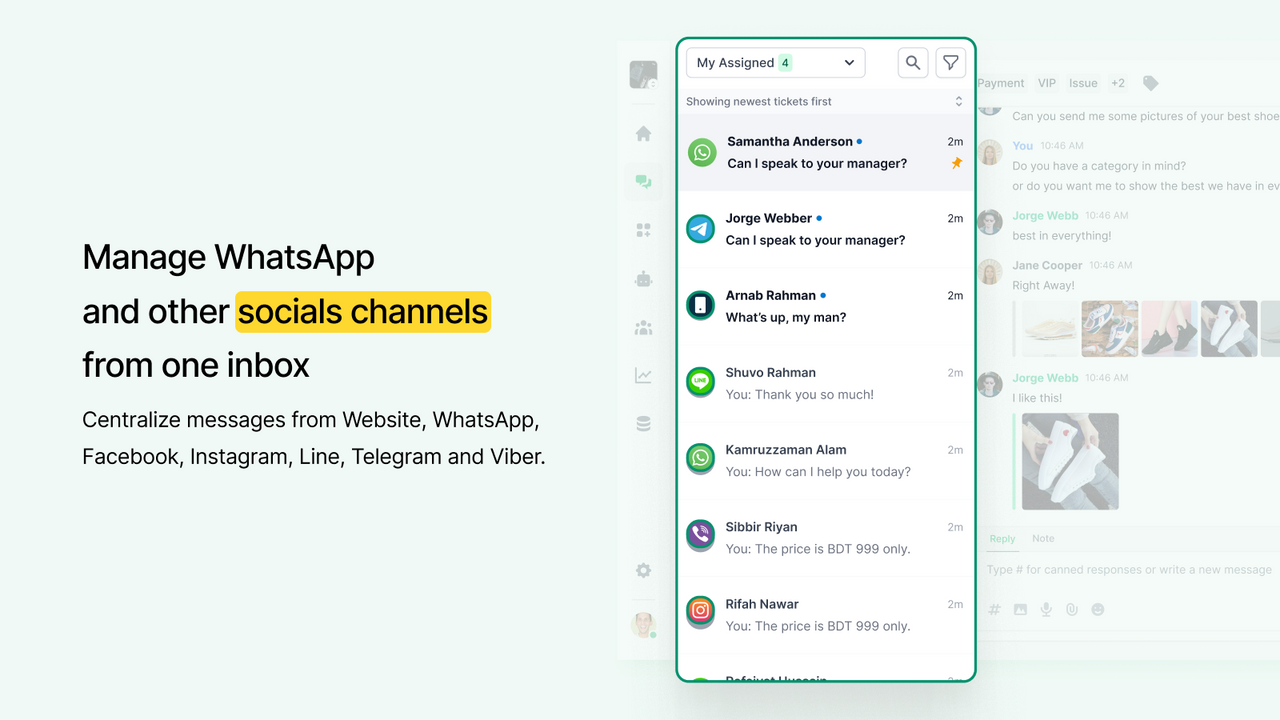Click the hashtag canned responses icon
Screen dimensions: 1280x720
coord(994,609)
